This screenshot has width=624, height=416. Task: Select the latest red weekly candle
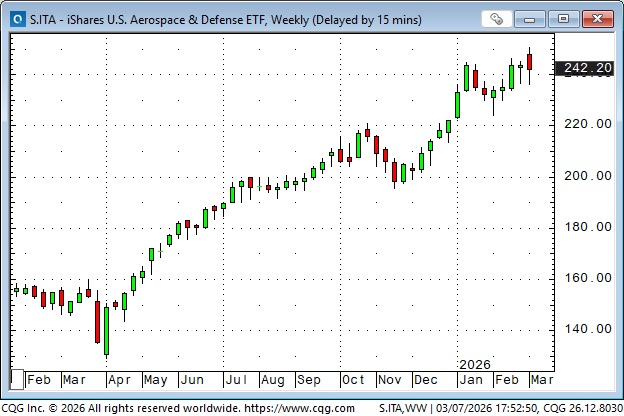point(530,62)
